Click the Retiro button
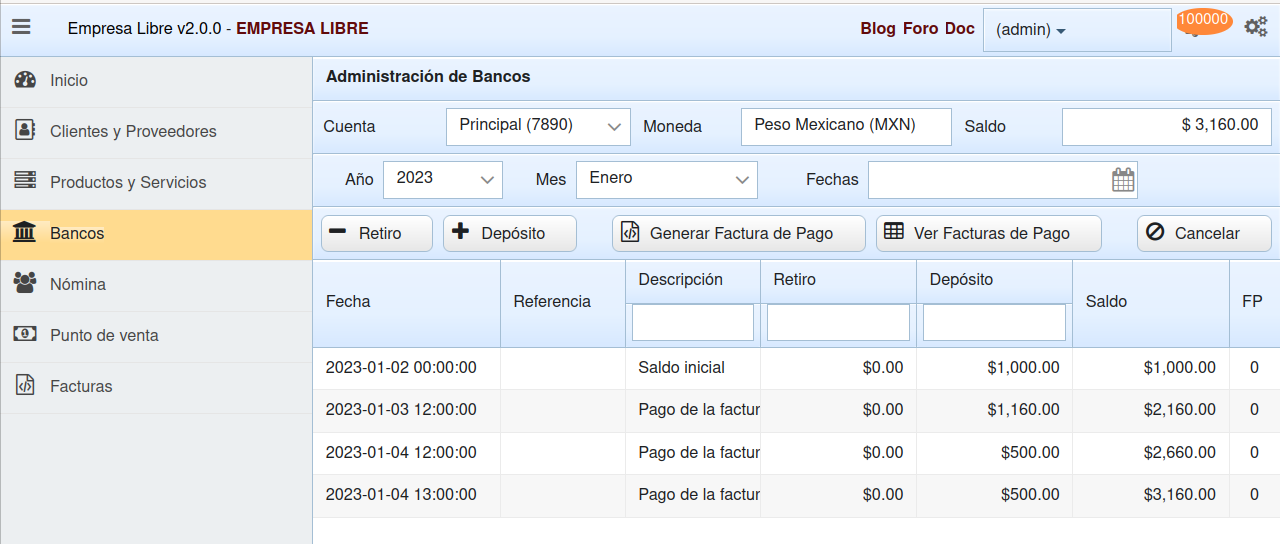 coord(376,233)
